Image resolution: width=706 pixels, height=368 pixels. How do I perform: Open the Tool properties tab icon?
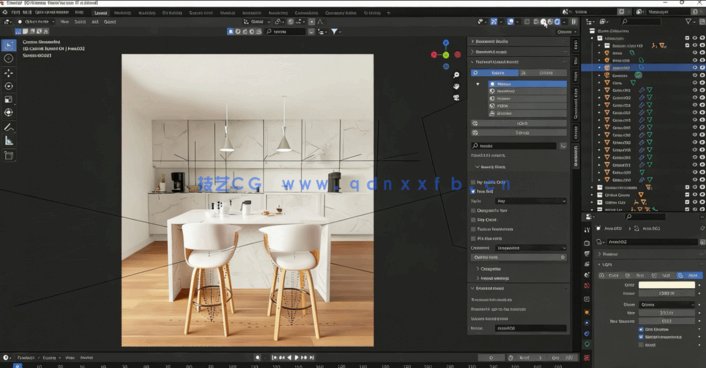(587, 230)
